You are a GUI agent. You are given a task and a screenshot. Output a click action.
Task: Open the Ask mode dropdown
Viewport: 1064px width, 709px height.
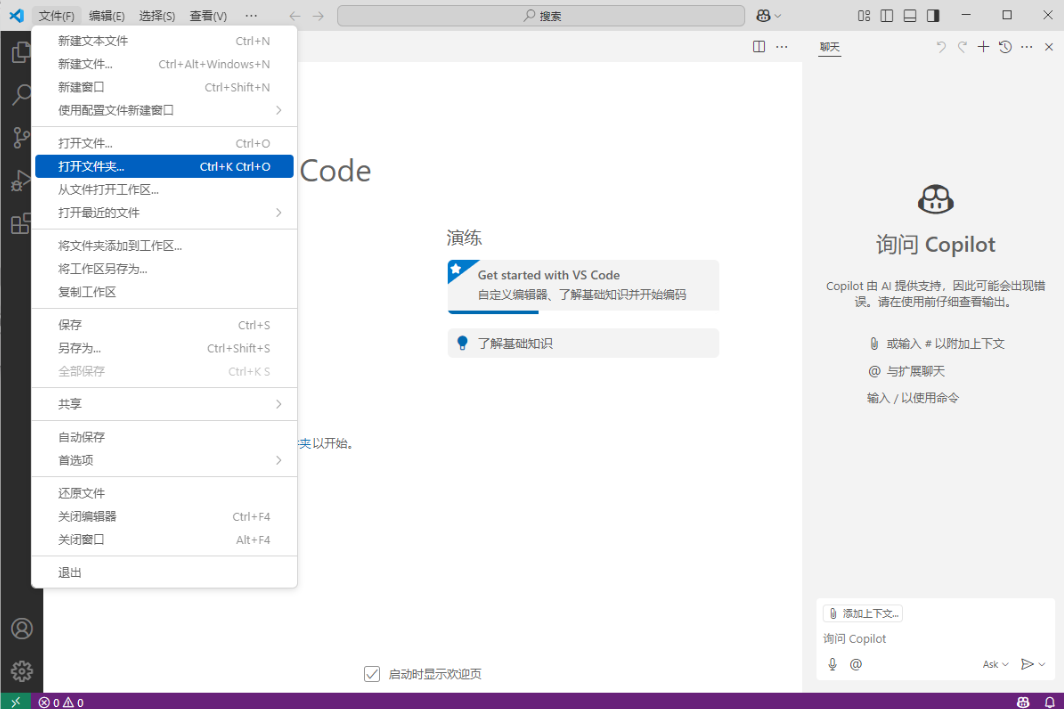(x=995, y=664)
